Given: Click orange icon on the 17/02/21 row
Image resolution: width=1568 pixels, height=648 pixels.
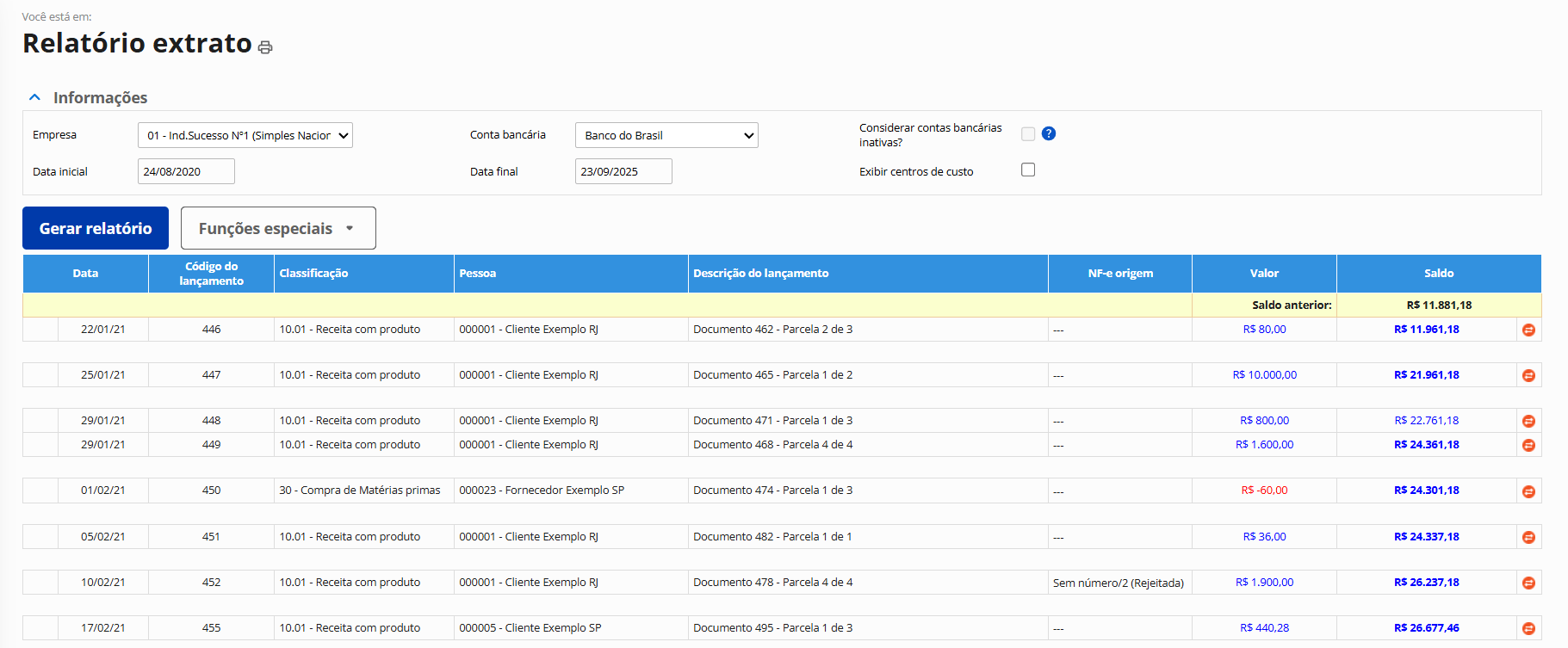Looking at the screenshot, I should (1528, 628).
